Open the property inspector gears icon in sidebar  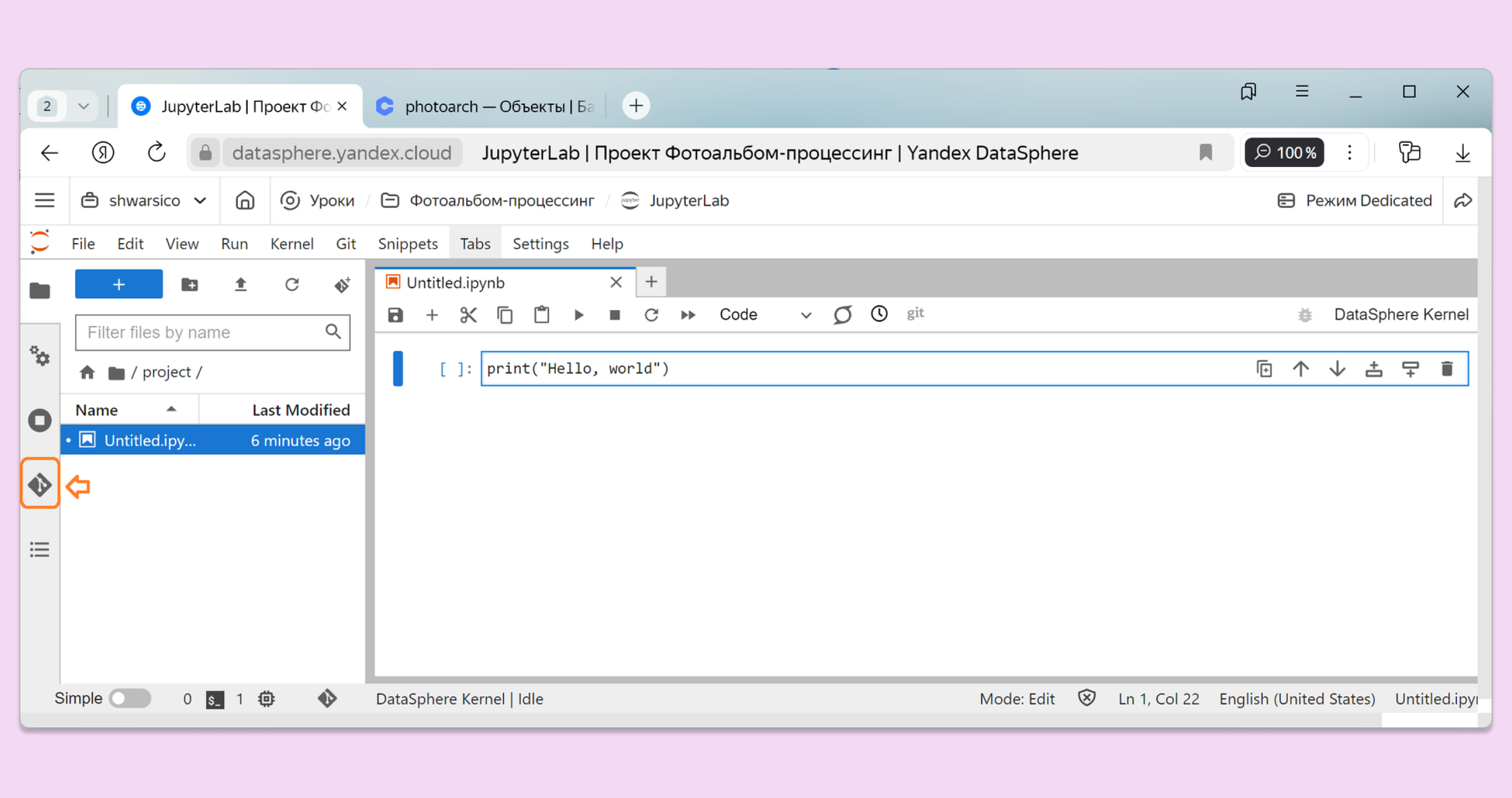(x=40, y=355)
